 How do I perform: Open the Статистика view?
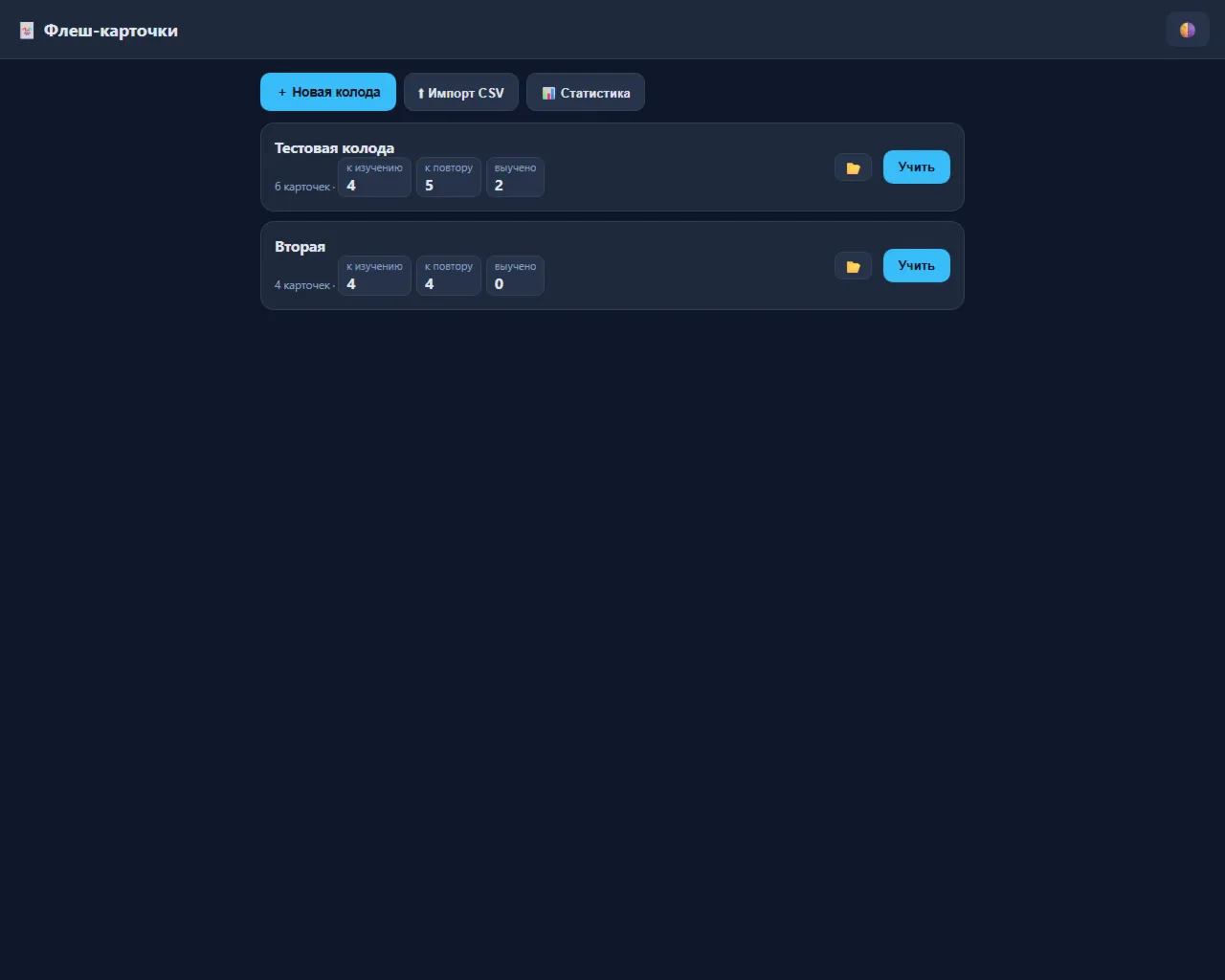pos(586,93)
